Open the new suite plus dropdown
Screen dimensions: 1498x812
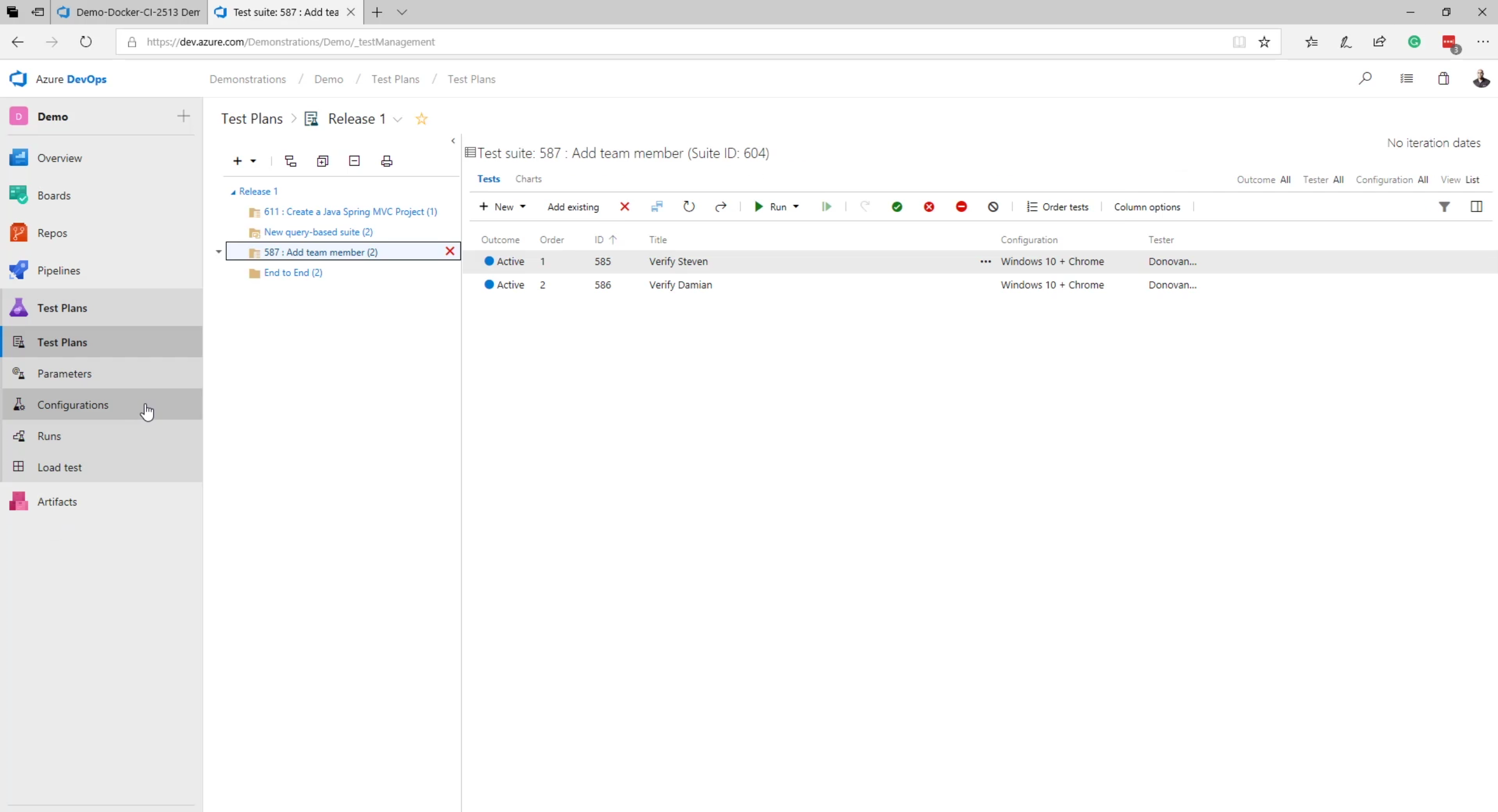click(x=244, y=161)
